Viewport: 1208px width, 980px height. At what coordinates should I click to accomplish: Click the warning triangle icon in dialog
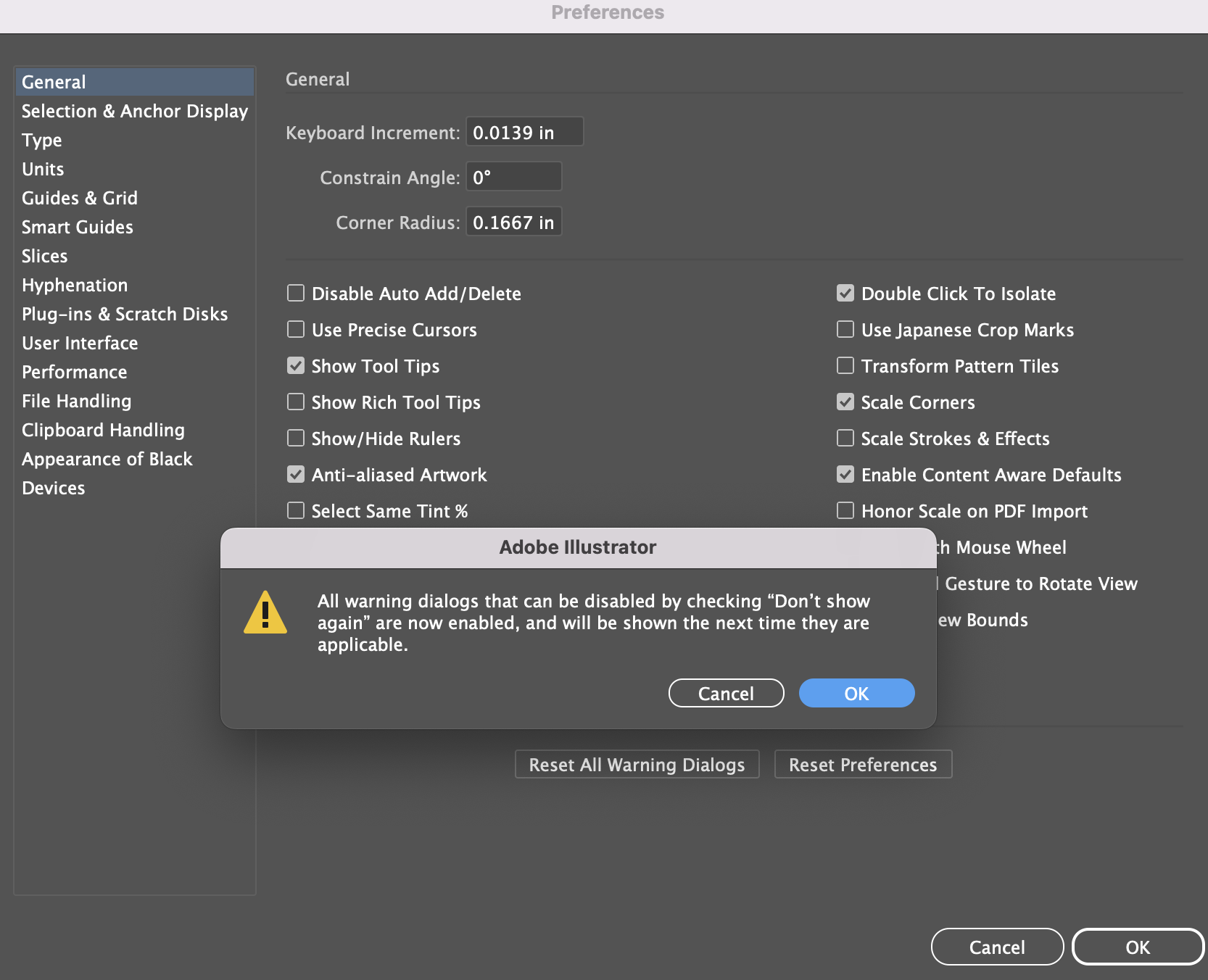265,612
